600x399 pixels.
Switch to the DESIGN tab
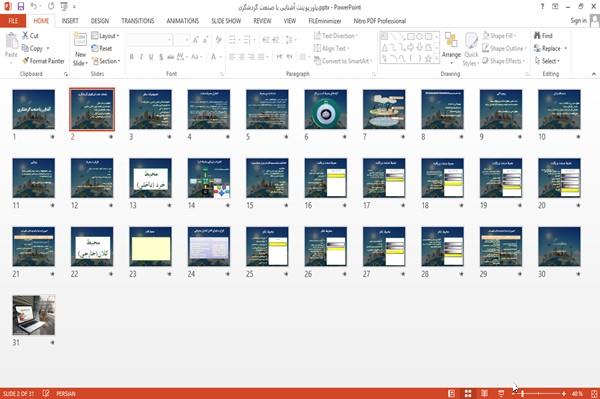coord(100,21)
